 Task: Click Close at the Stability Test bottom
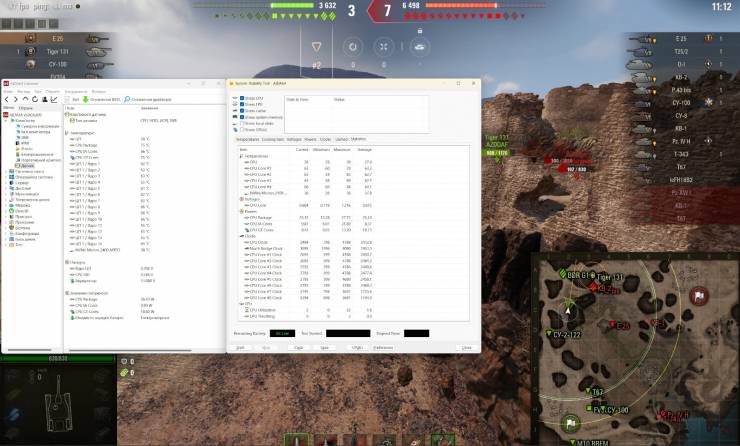(467, 348)
